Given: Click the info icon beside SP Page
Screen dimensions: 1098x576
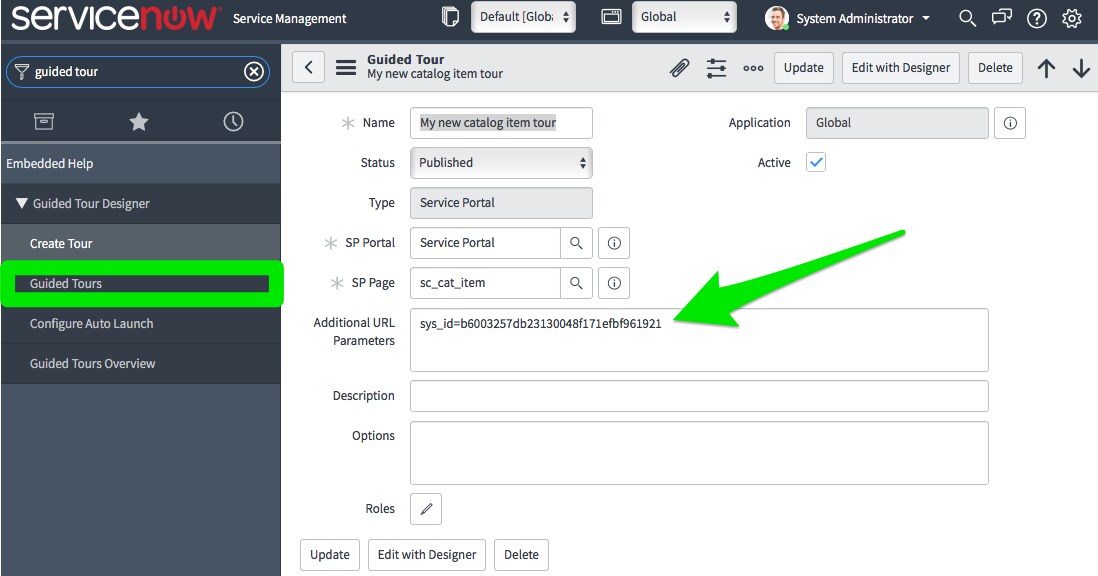Looking at the screenshot, I should tap(613, 283).
